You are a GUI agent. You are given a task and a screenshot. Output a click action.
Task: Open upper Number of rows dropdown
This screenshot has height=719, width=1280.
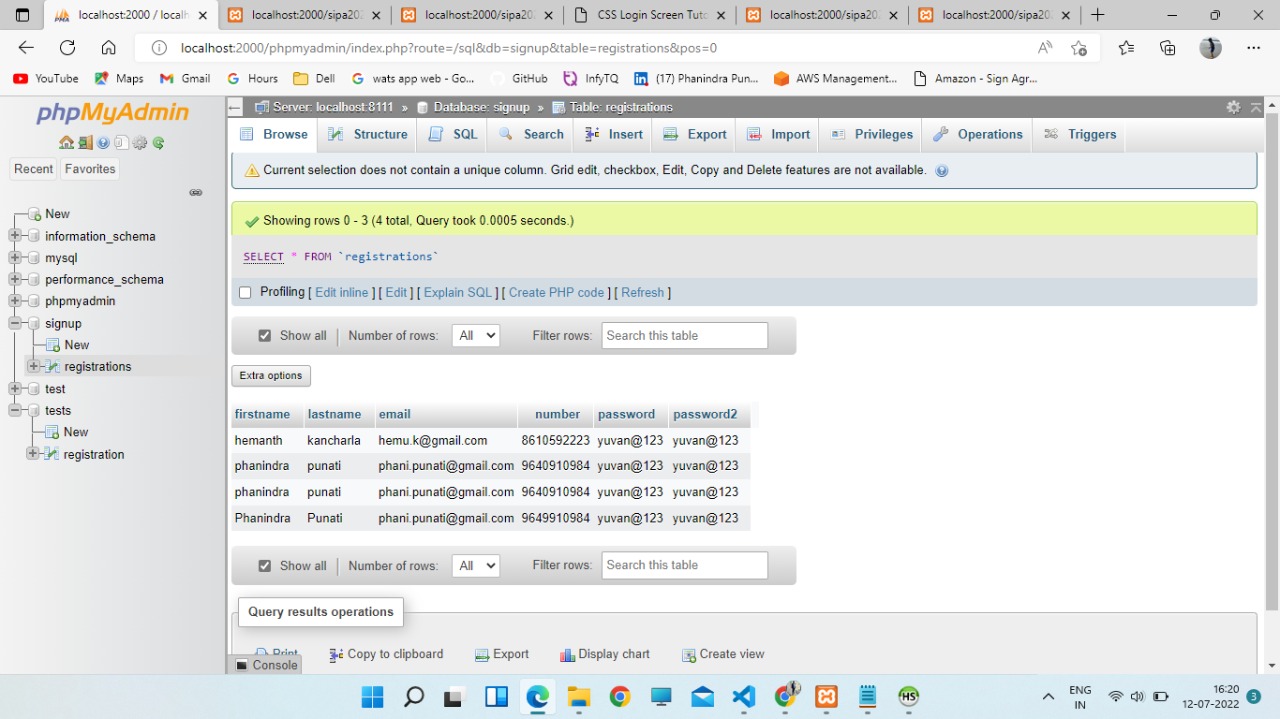(x=476, y=336)
